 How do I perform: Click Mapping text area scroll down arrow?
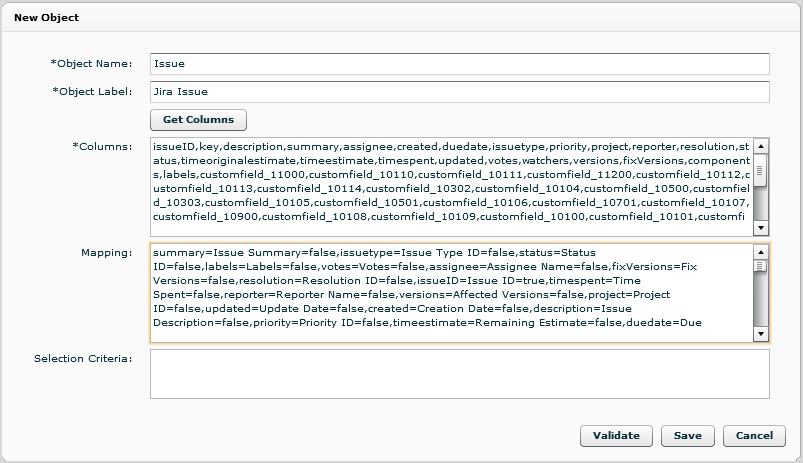pos(761,334)
